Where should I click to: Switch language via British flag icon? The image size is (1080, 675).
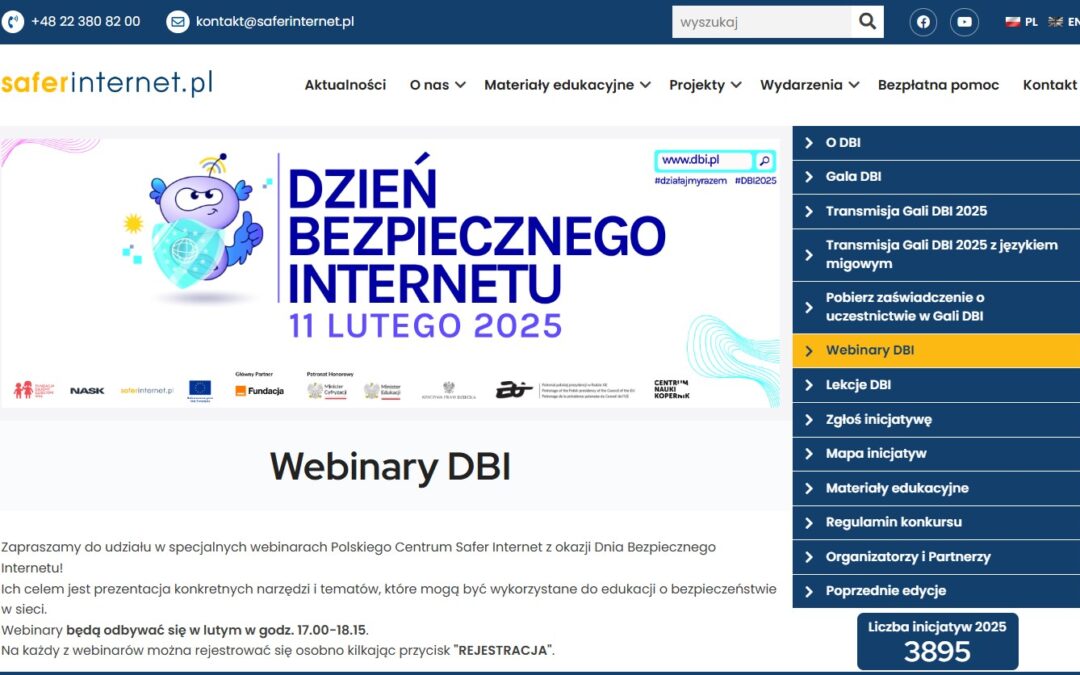point(1055,22)
